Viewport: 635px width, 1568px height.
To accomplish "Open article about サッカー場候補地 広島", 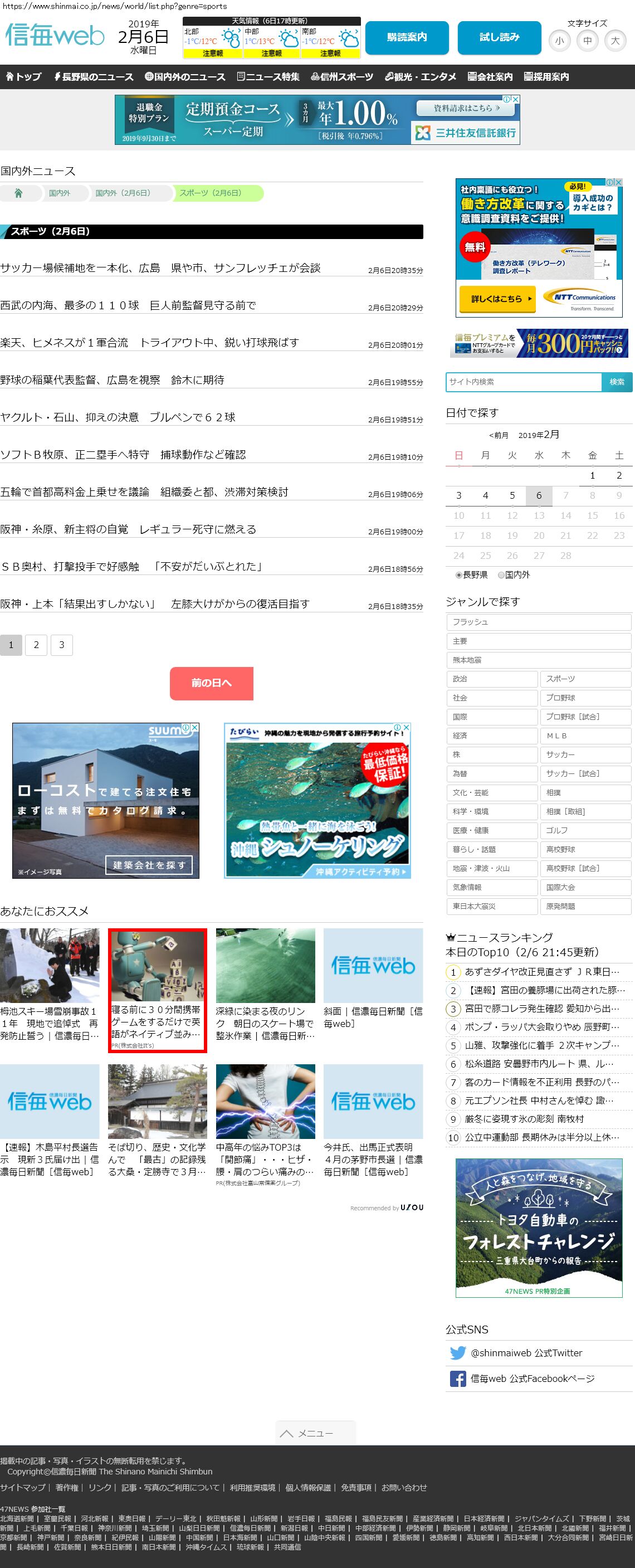I will click(160, 268).
